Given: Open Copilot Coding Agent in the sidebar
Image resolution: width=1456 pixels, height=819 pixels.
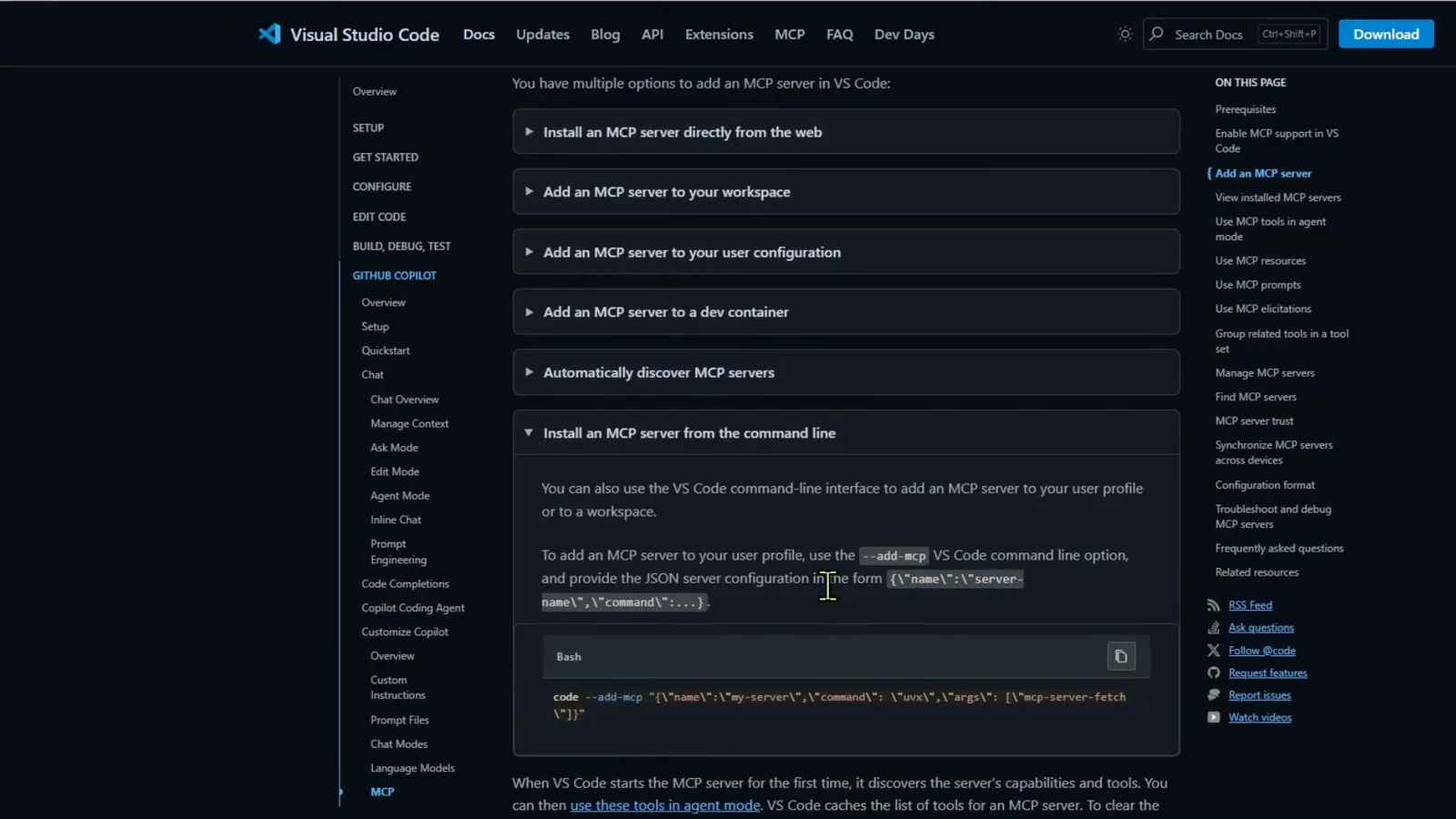Looking at the screenshot, I should (x=413, y=608).
